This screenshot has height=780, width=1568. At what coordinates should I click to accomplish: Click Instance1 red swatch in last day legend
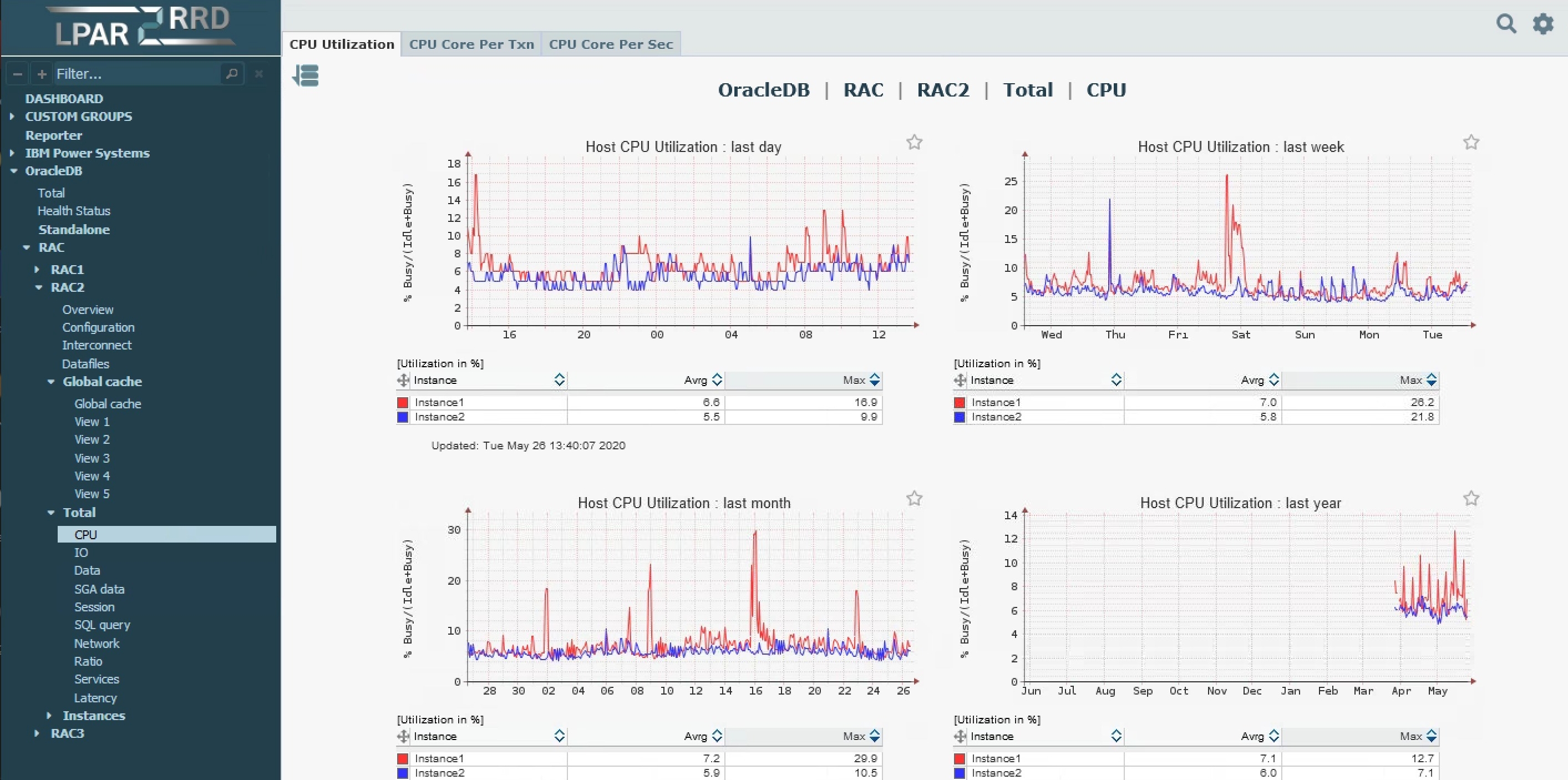[402, 403]
